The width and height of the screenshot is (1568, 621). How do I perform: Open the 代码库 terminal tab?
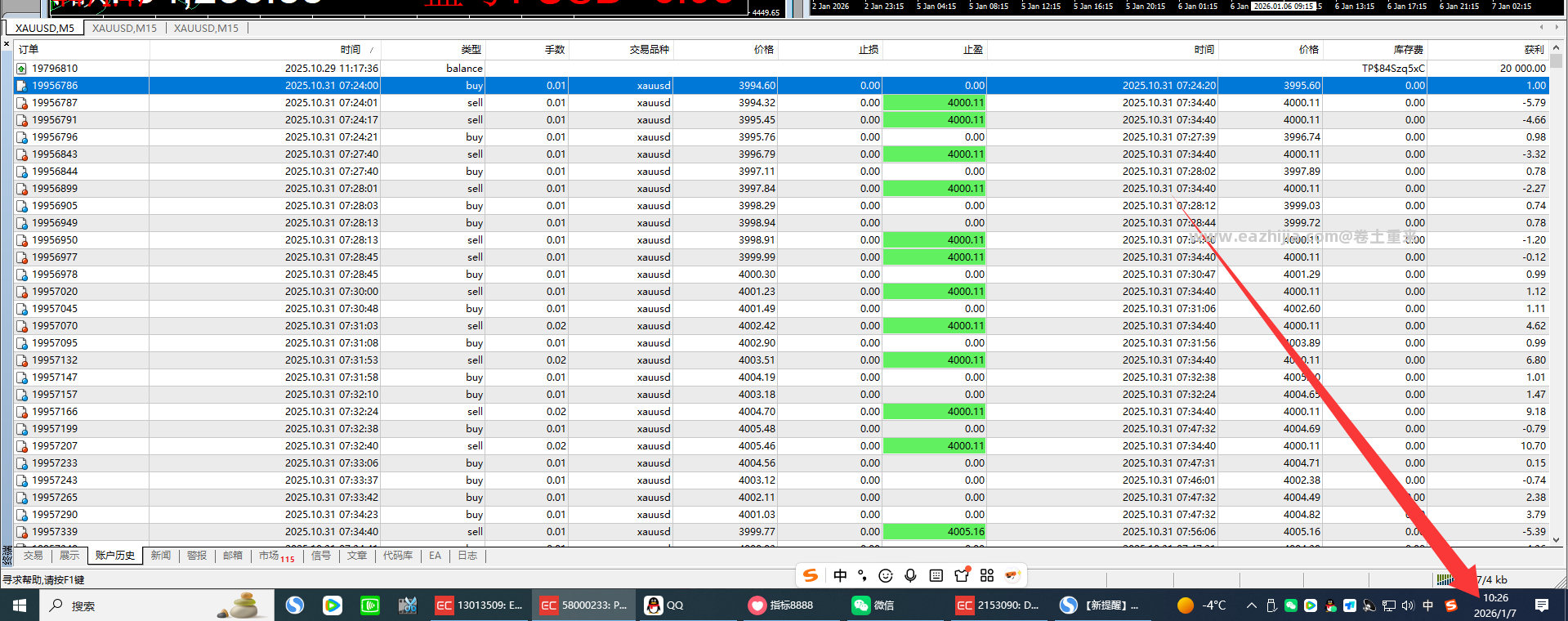pyautogui.click(x=398, y=556)
